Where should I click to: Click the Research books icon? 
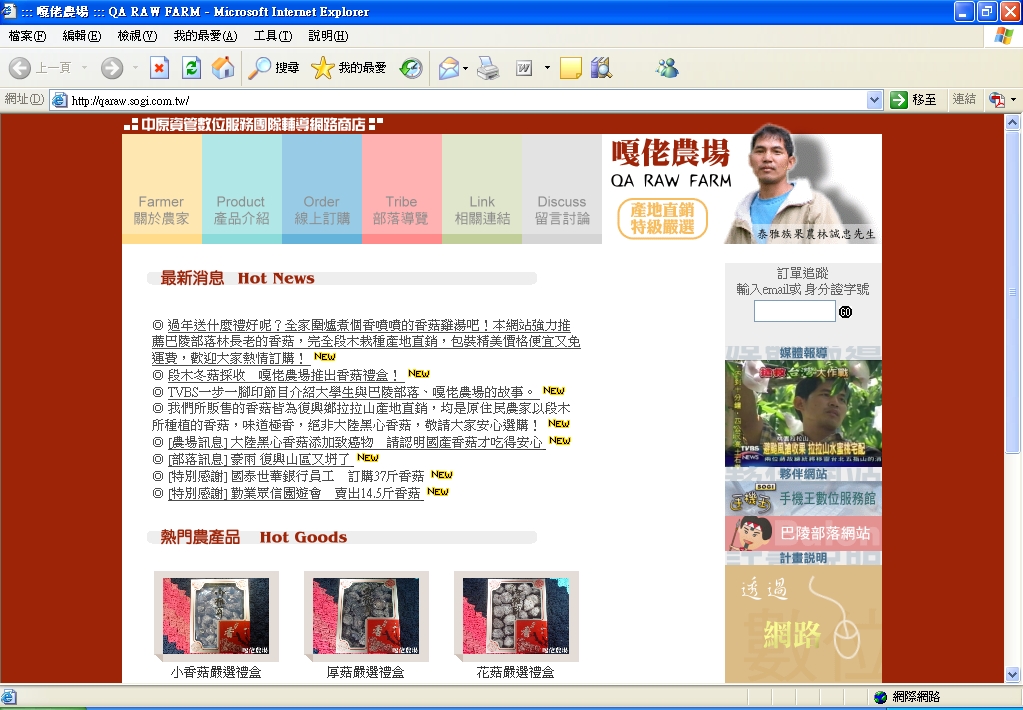pyautogui.click(x=602, y=68)
